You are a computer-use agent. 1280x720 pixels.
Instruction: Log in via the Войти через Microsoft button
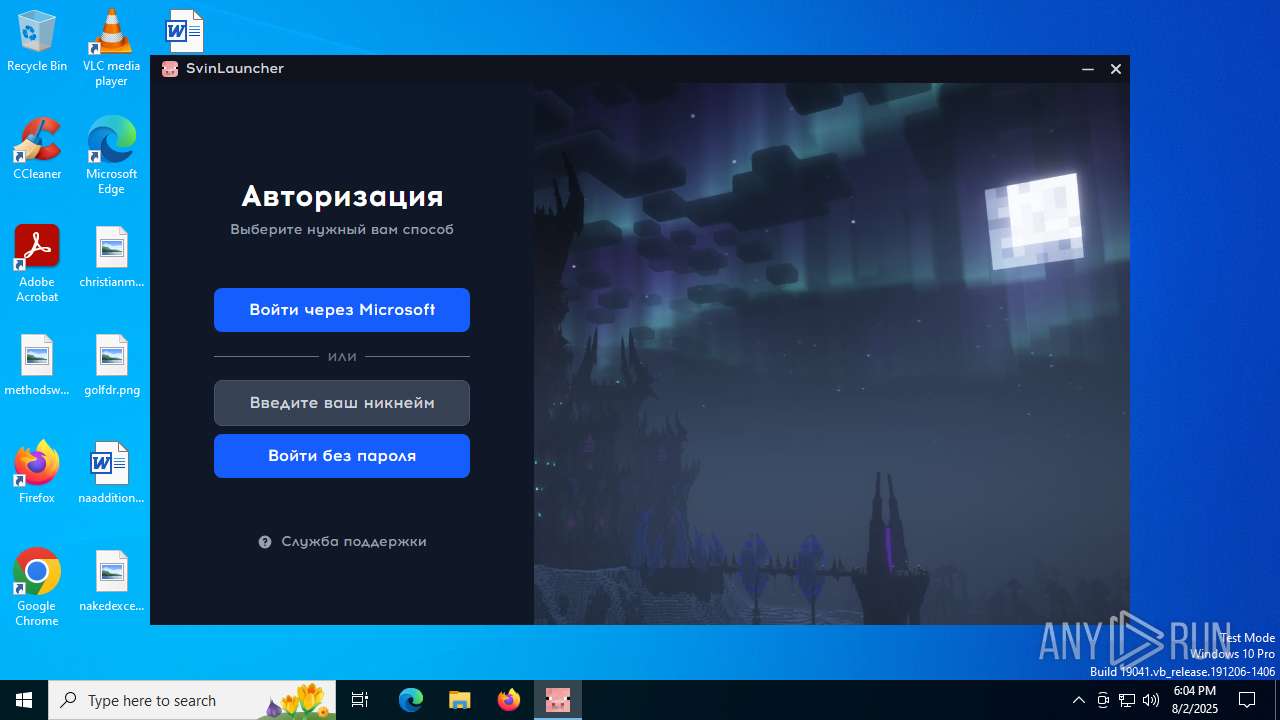(x=342, y=310)
